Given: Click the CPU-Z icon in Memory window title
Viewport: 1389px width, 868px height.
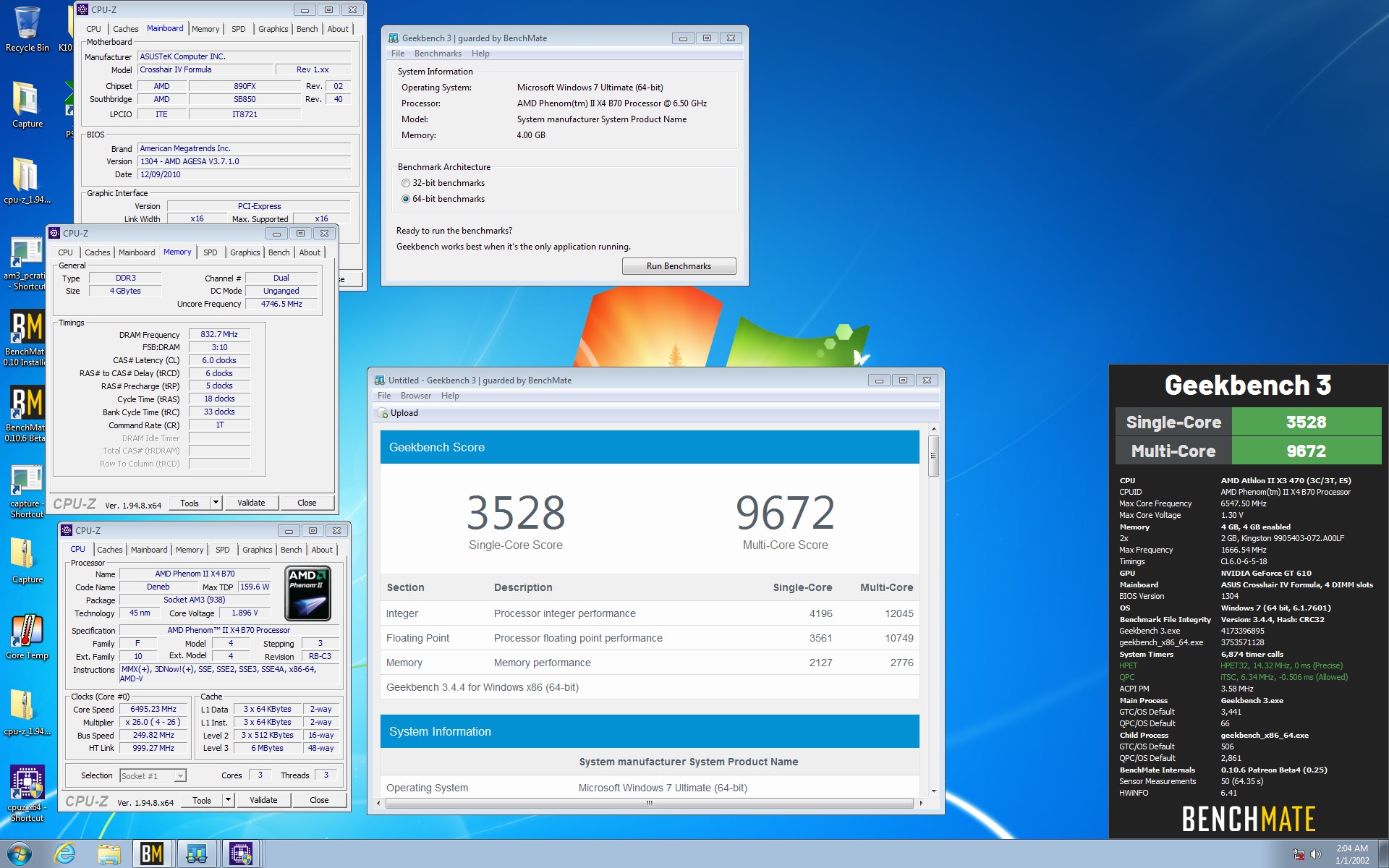Looking at the screenshot, I should pyautogui.click(x=54, y=233).
